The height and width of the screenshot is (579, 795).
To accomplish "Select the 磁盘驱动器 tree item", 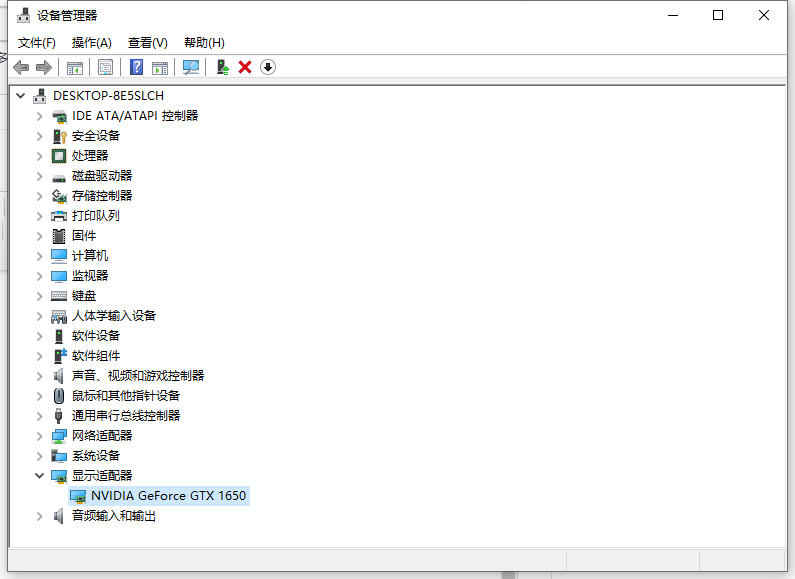I will pyautogui.click(x=101, y=176).
